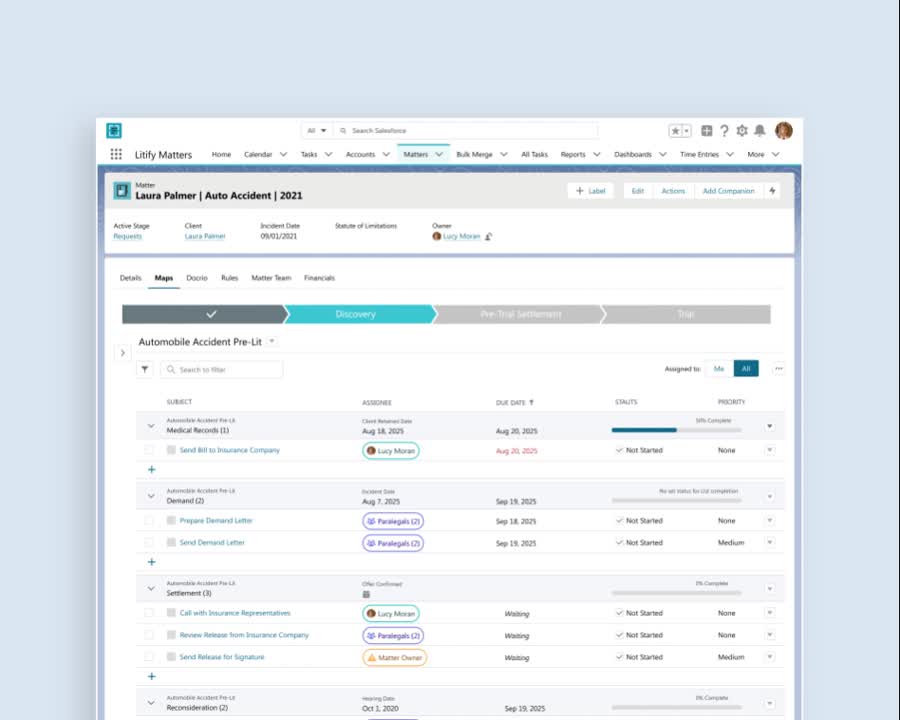Collapse the Reconsideration group chevron
Screen dimensions: 900x720
click(x=151, y=703)
